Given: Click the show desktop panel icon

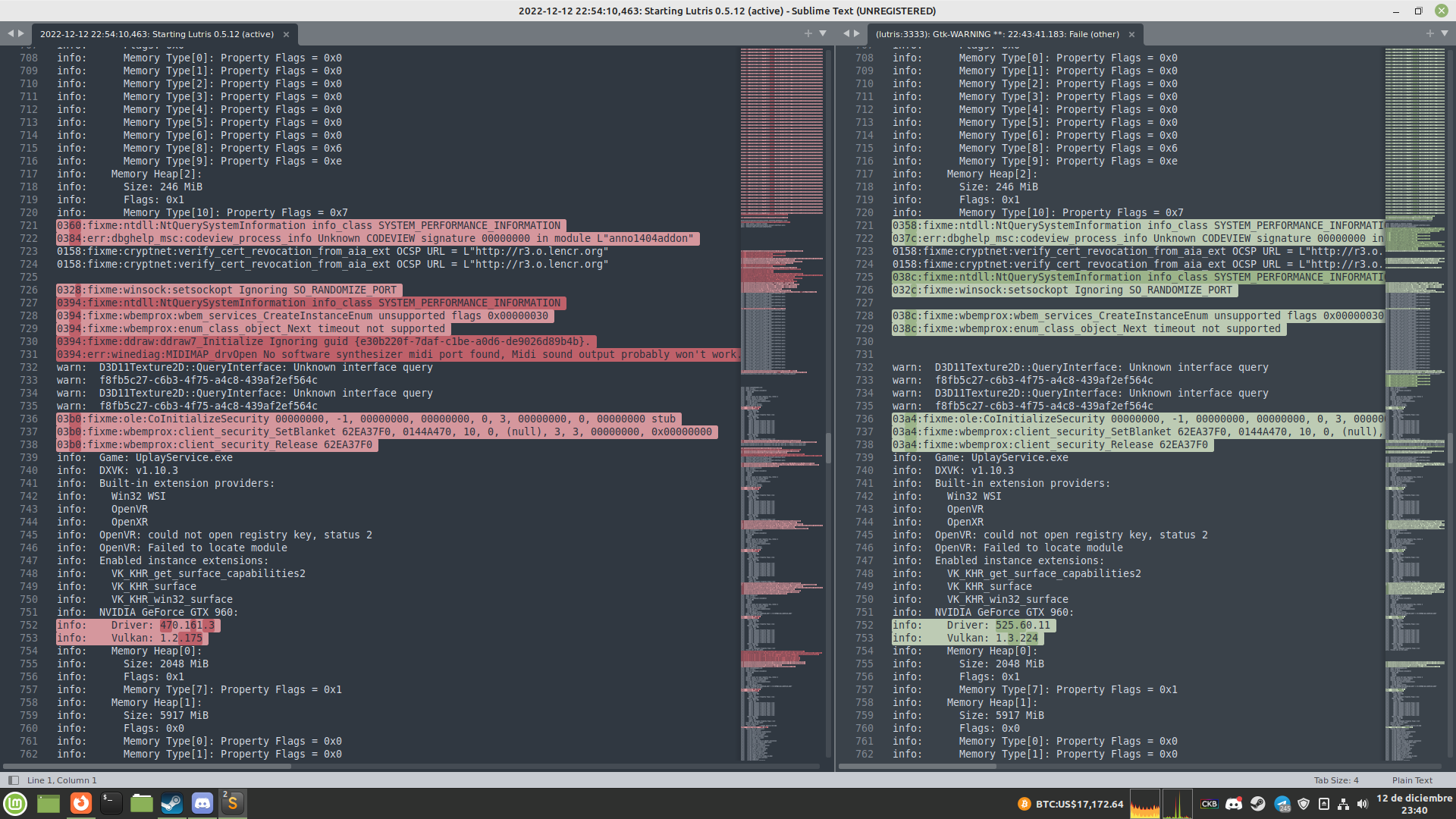Looking at the screenshot, I should click(49, 804).
